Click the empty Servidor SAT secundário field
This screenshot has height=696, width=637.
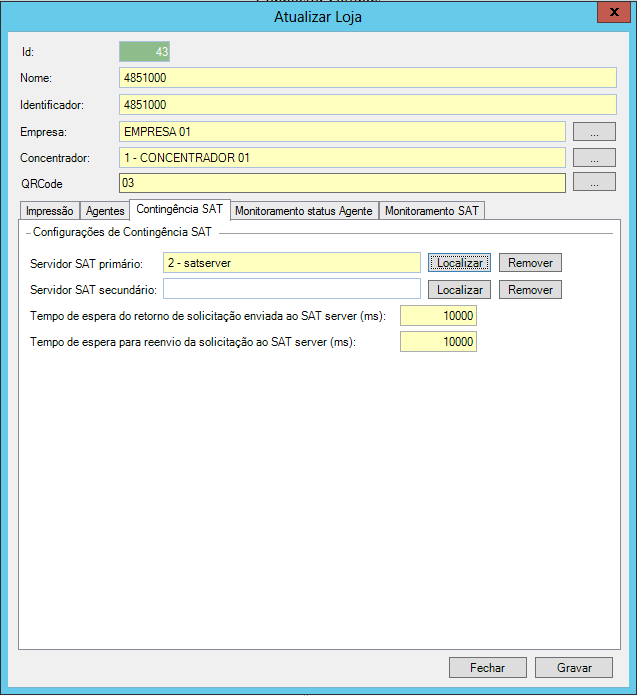[291, 289]
